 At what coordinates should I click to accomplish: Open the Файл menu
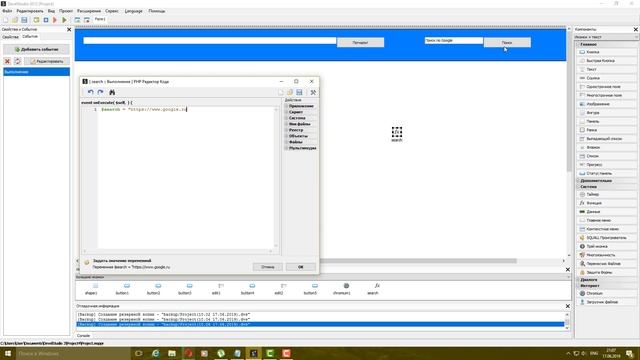(x=7, y=11)
